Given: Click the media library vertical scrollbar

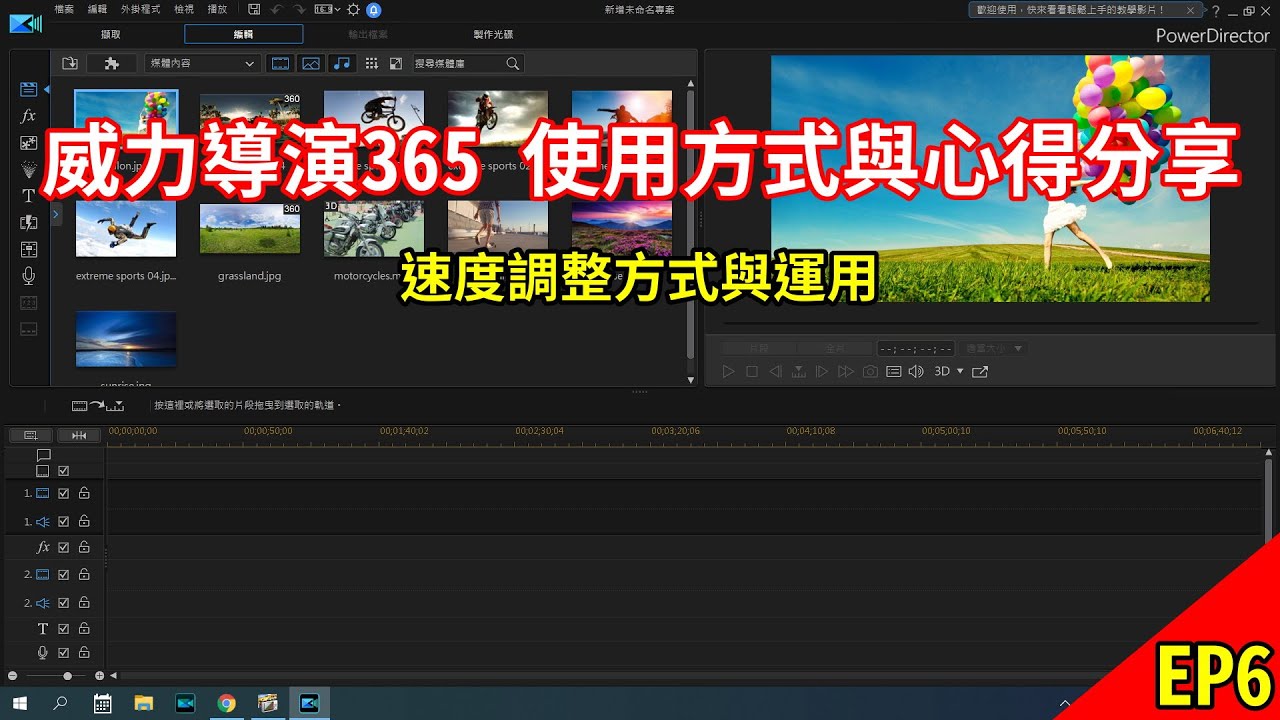Looking at the screenshot, I should (x=690, y=225).
